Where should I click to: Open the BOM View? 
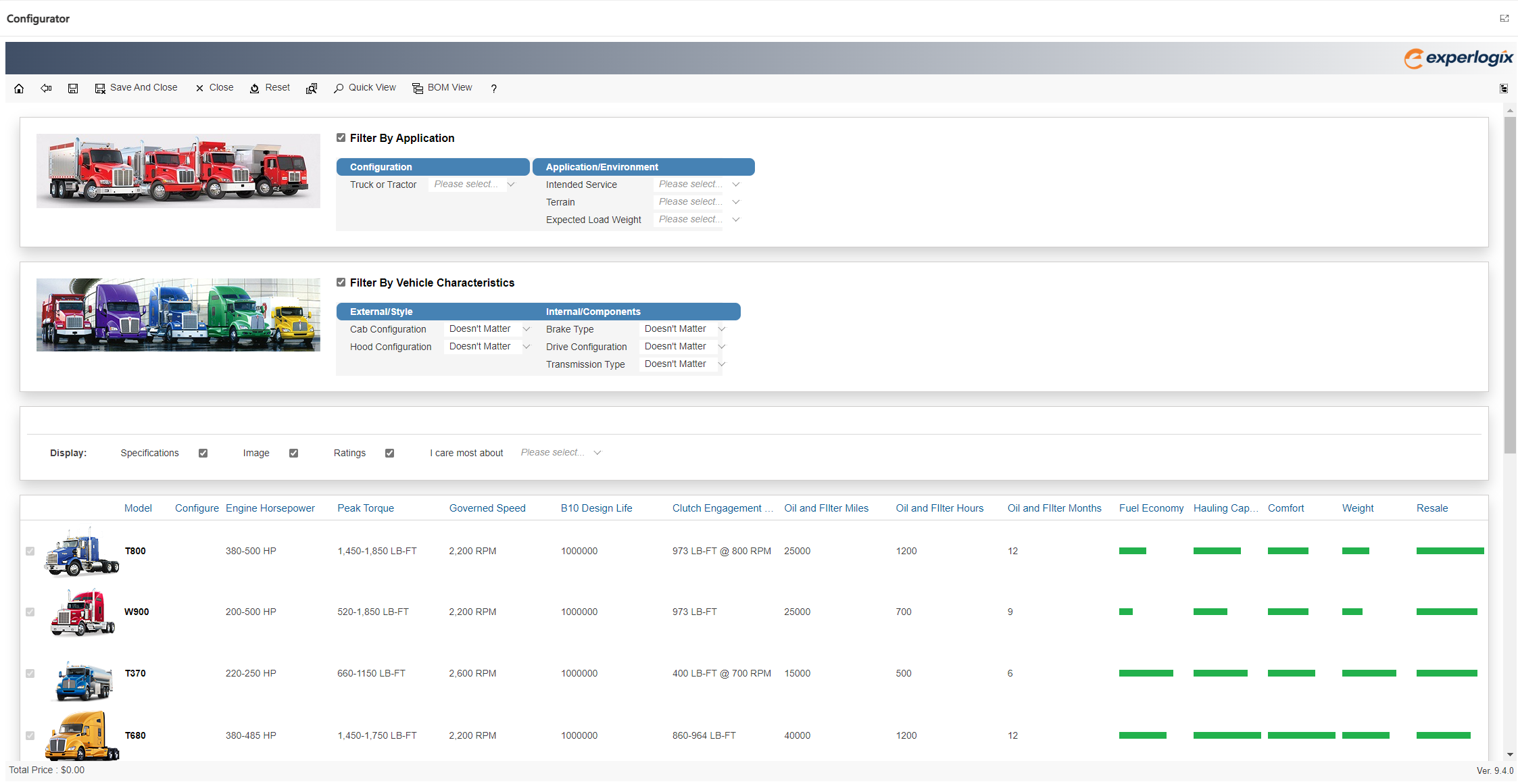pyautogui.click(x=442, y=88)
